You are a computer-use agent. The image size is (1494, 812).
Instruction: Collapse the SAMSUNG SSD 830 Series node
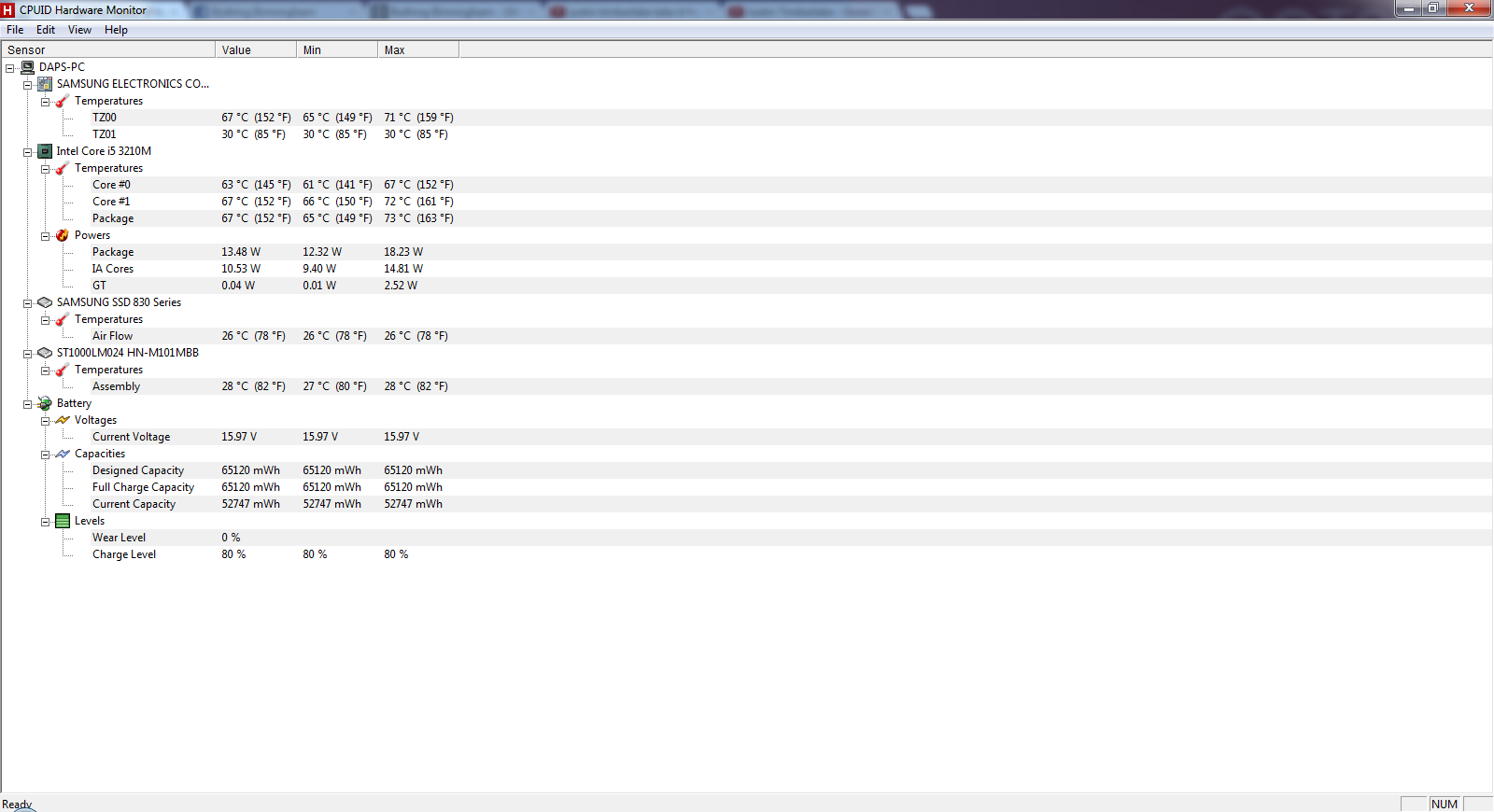pos(28,303)
